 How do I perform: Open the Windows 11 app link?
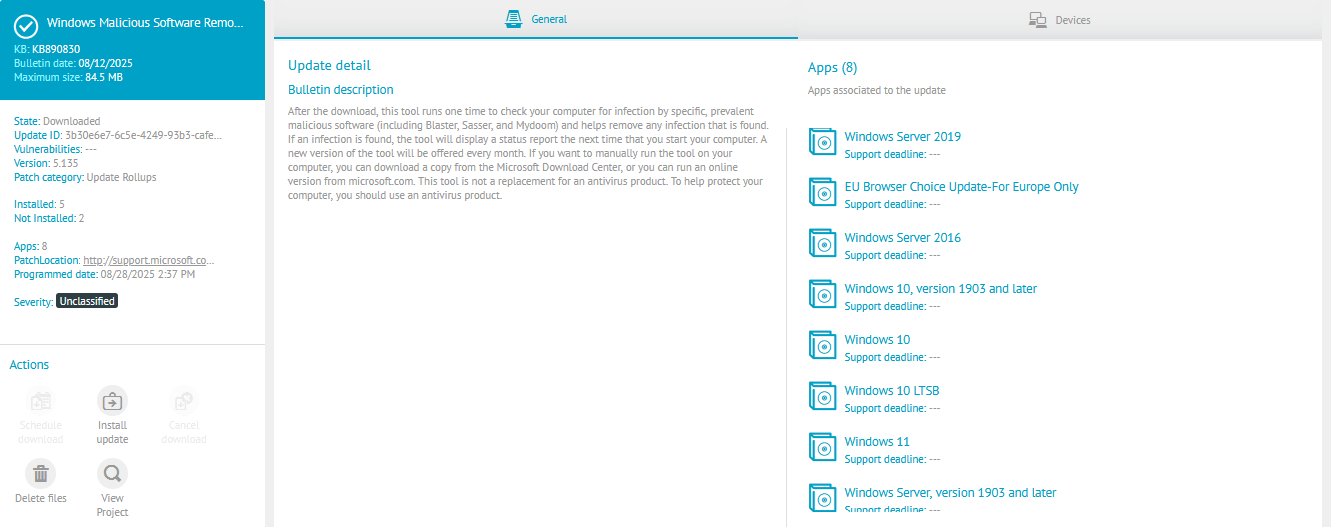pyautogui.click(x=877, y=442)
